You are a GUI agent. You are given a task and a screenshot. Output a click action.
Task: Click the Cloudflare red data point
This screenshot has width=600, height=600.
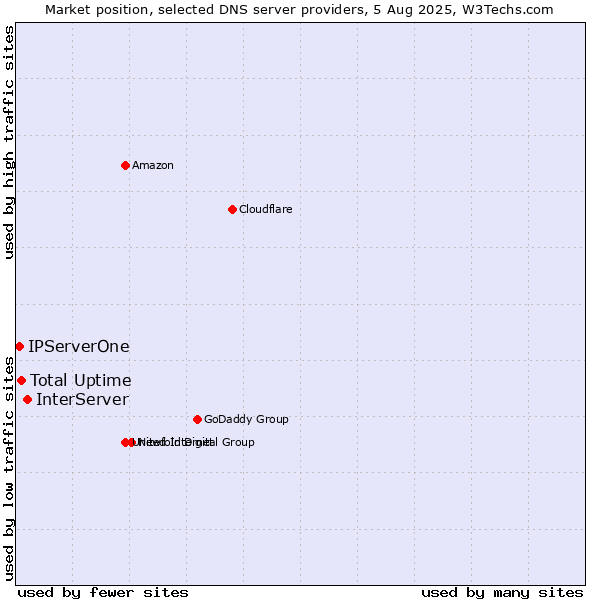(232, 210)
